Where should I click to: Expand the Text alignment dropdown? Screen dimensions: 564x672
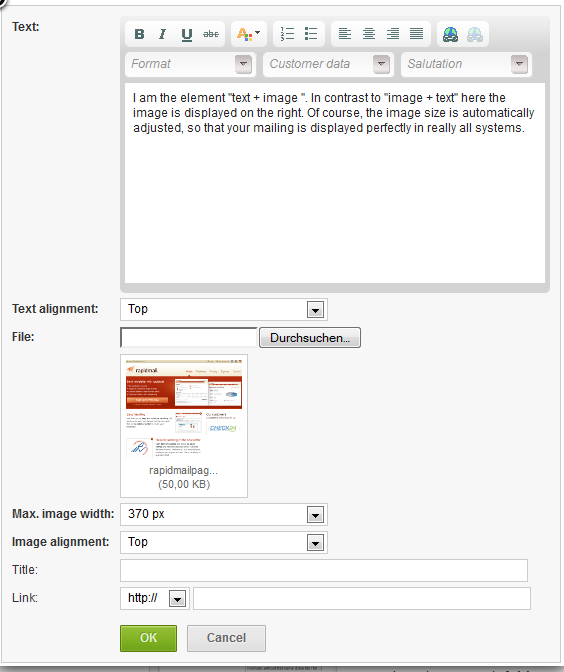[224, 309]
